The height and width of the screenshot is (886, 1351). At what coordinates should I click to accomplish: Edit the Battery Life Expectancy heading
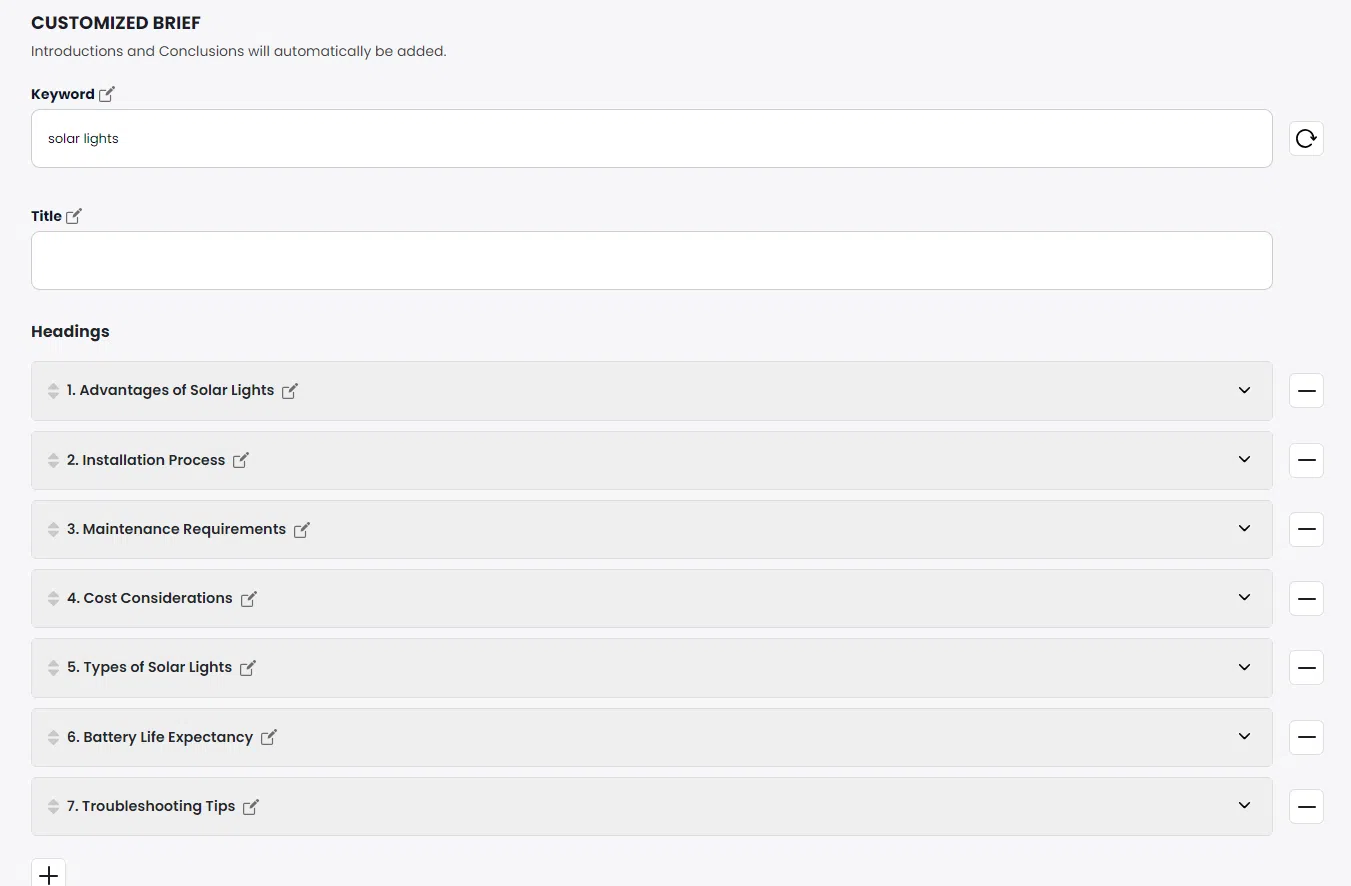269,738
